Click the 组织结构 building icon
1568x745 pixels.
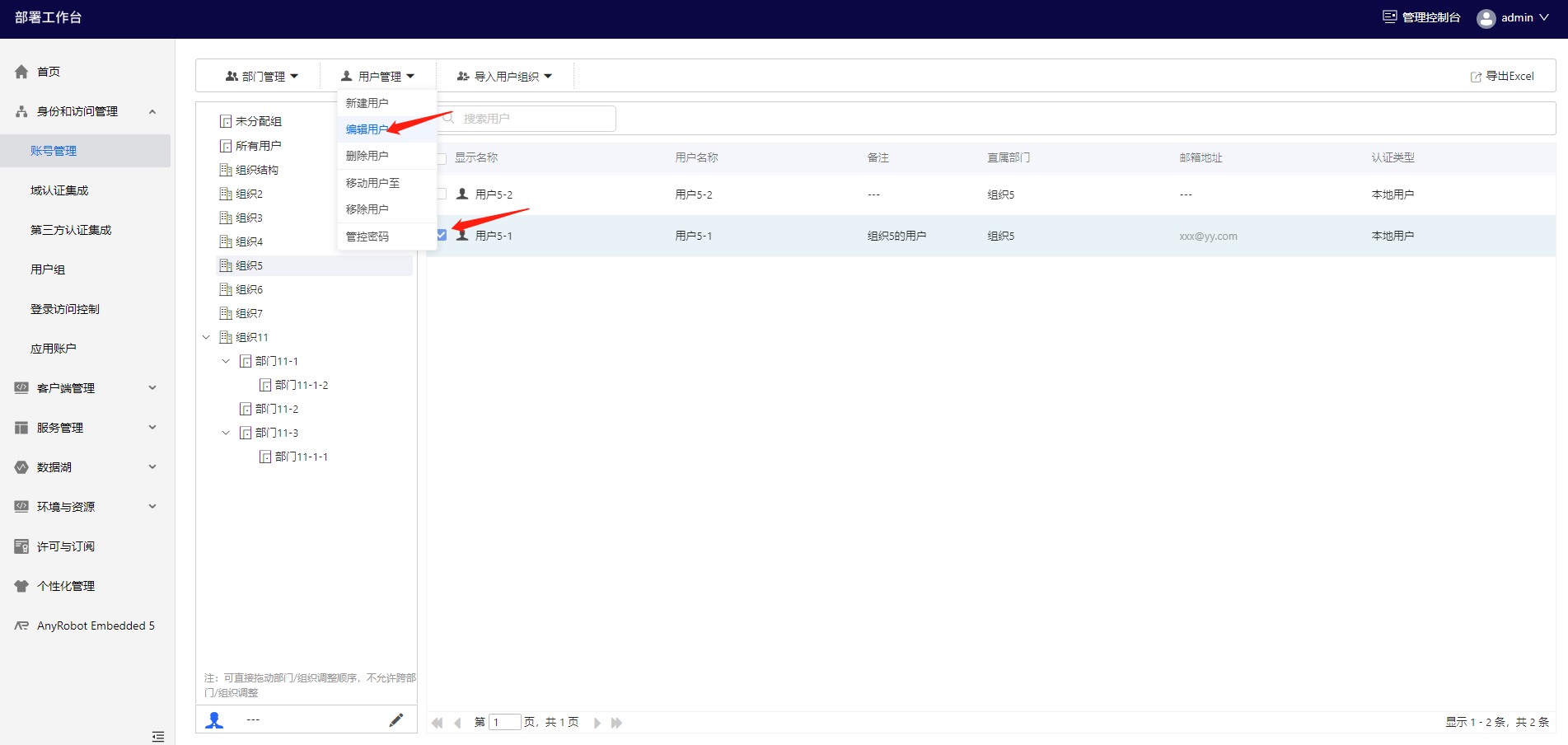[x=226, y=170]
